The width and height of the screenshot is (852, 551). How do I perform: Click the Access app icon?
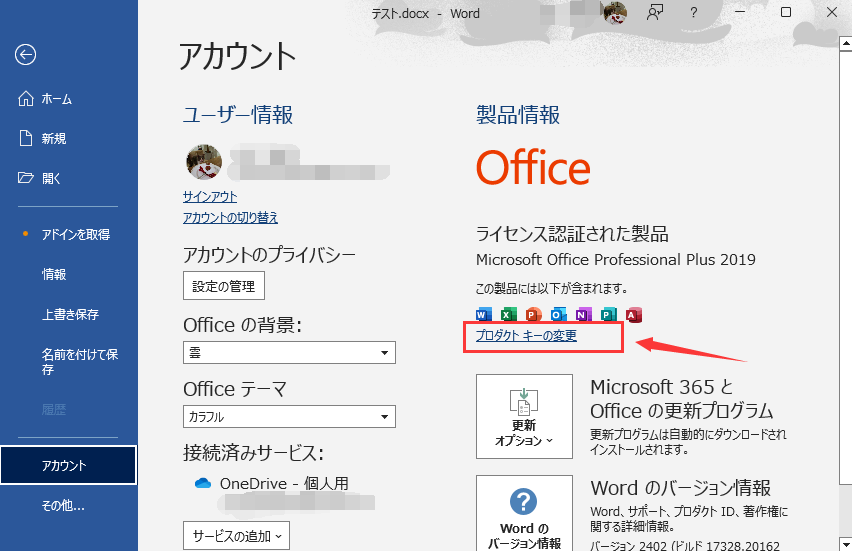(634, 314)
